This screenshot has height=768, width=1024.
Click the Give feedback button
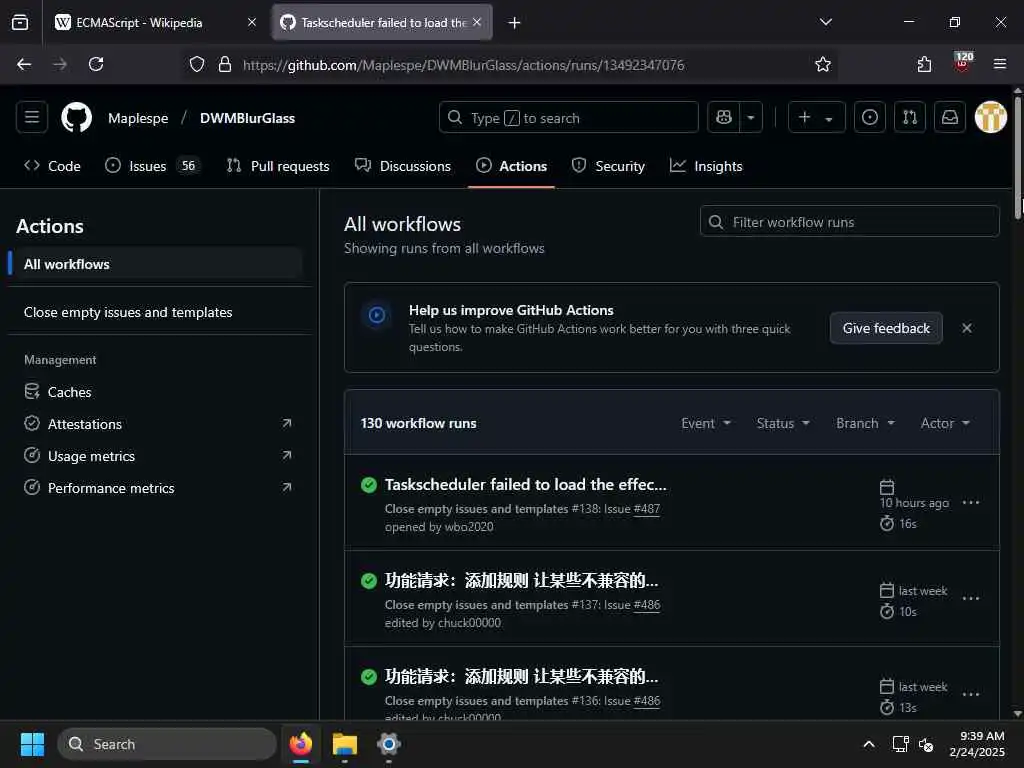886,328
